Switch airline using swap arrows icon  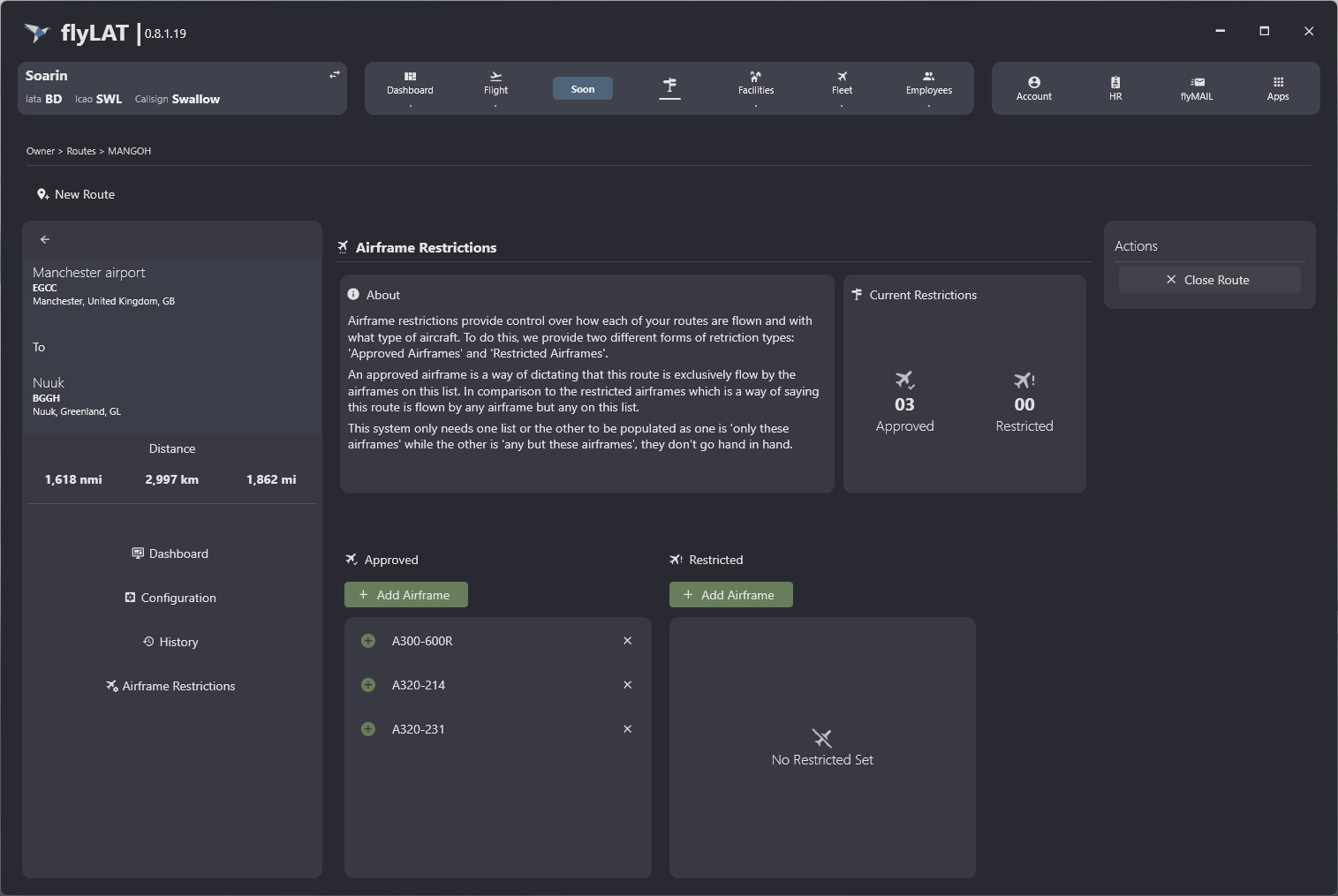pos(335,75)
